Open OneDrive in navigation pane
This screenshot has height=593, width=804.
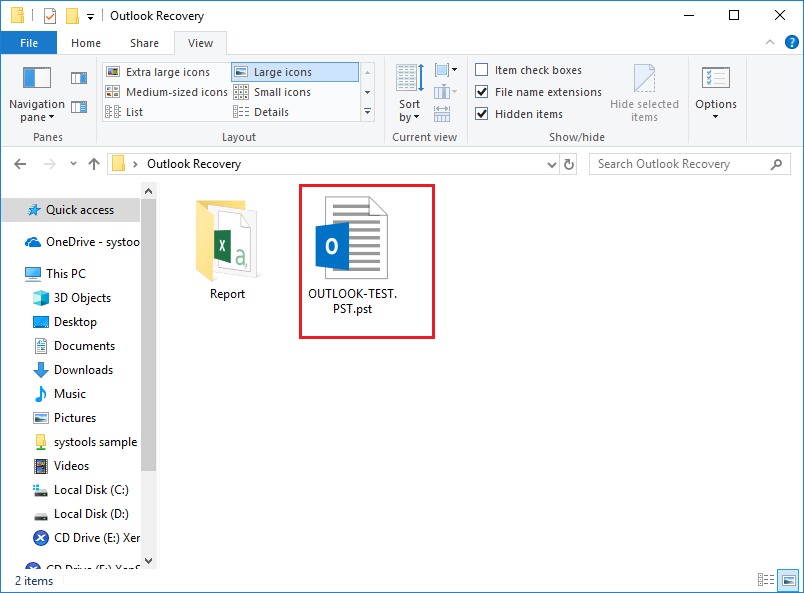click(x=82, y=242)
